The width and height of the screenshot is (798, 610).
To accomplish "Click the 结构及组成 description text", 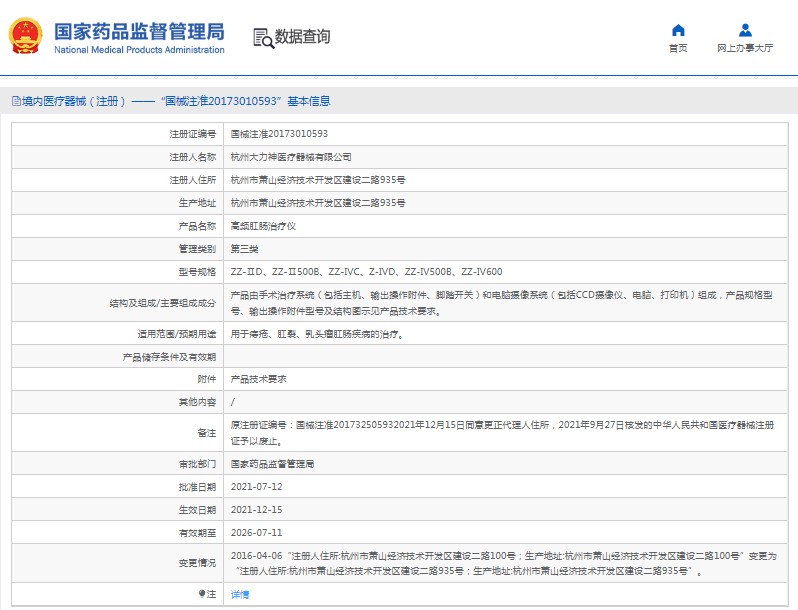I will coord(502,303).
